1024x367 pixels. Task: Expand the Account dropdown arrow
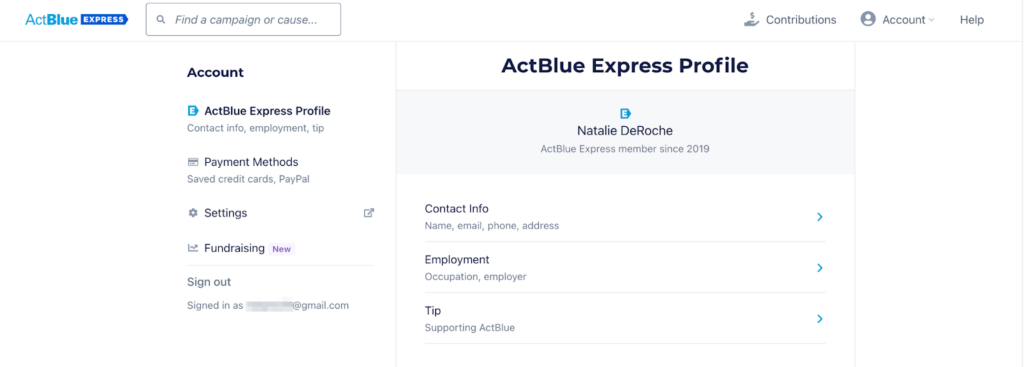tap(931, 20)
